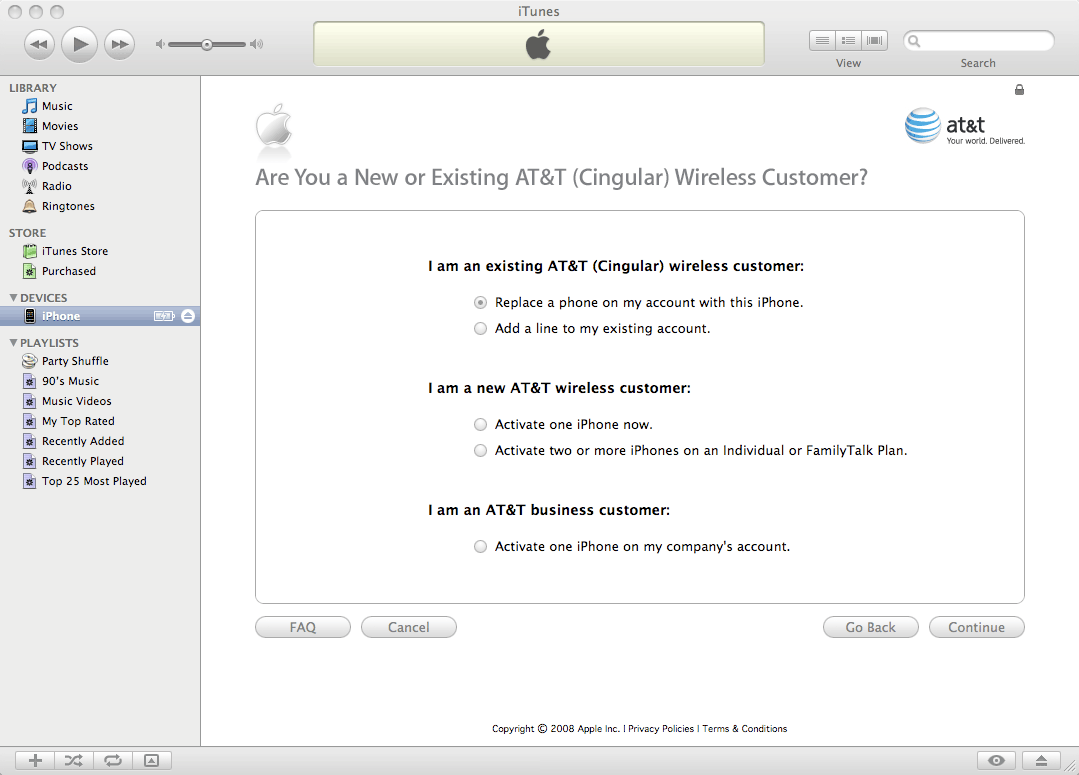Click the volume slider knob
This screenshot has width=1079, height=775.
coord(206,45)
